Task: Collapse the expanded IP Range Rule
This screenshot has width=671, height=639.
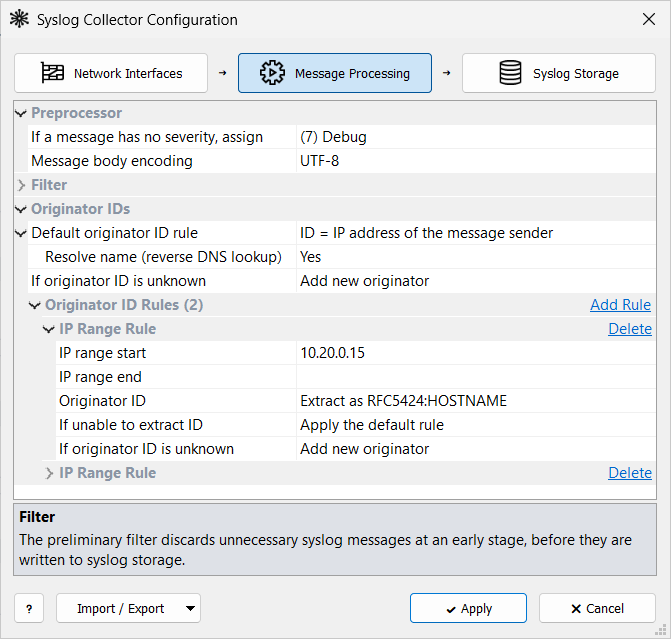Action: (x=49, y=329)
